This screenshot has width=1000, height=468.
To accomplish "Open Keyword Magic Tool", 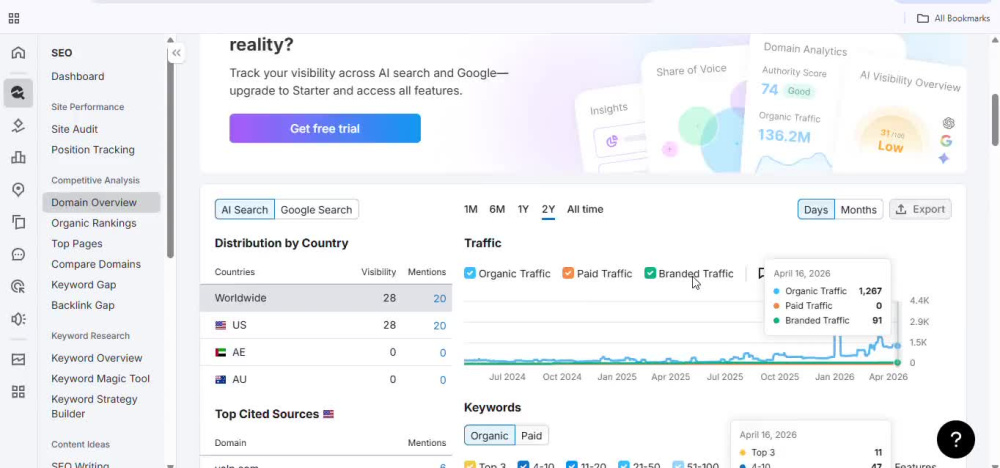I will coord(101,379).
